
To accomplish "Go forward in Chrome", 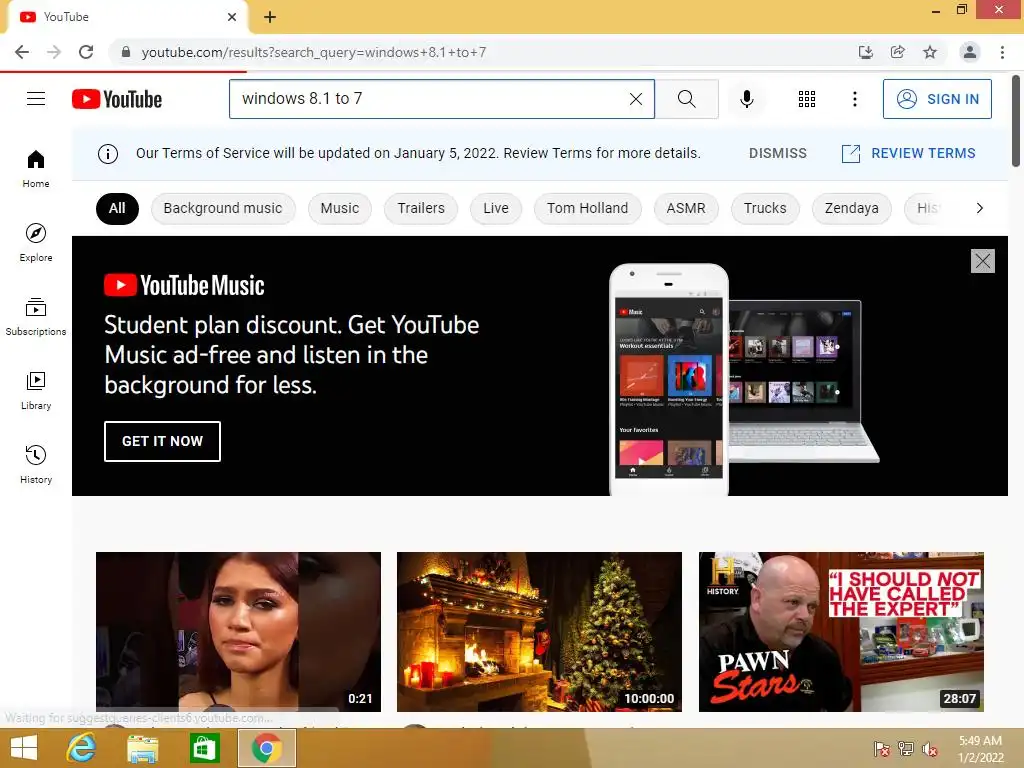I will tap(54, 52).
